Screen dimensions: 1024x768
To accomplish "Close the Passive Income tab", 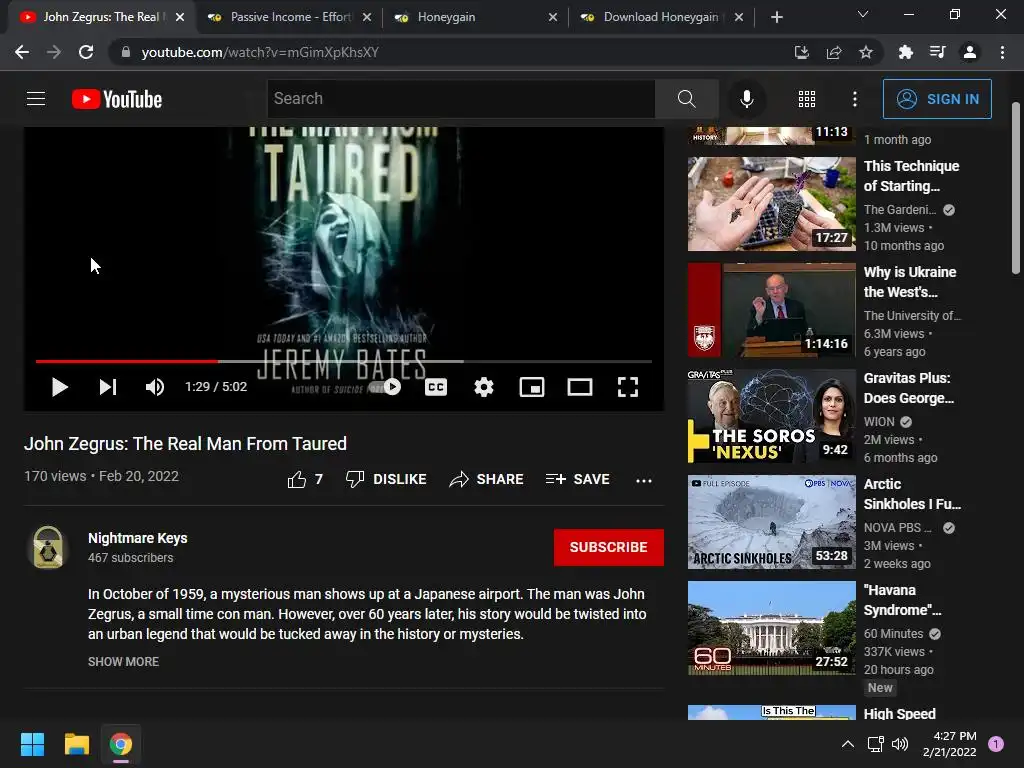I will click(x=367, y=17).
